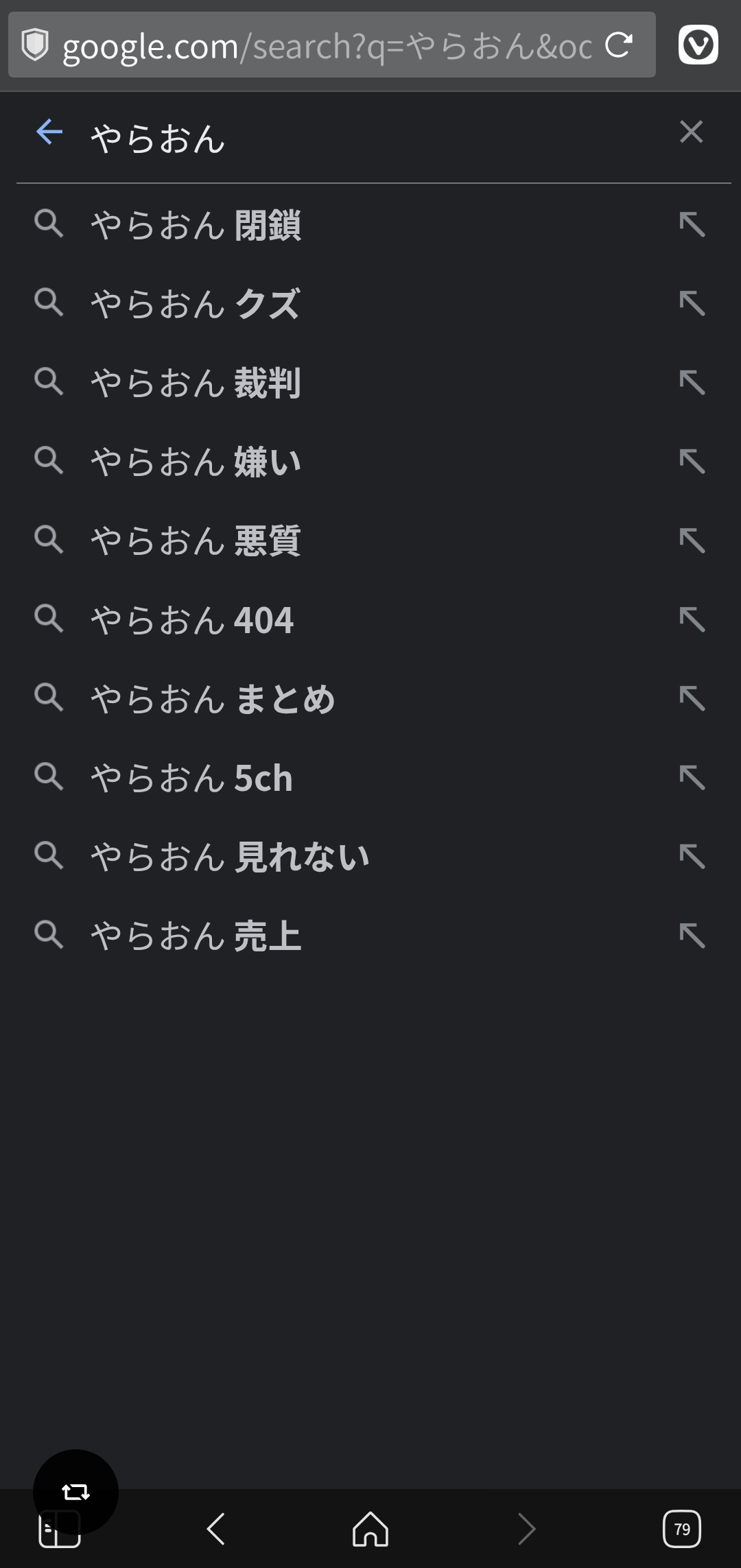Navigate forward with bottom bar chevron
Image resolution: width=741 pixels, height=1568 pixels.
[526, 1529]
